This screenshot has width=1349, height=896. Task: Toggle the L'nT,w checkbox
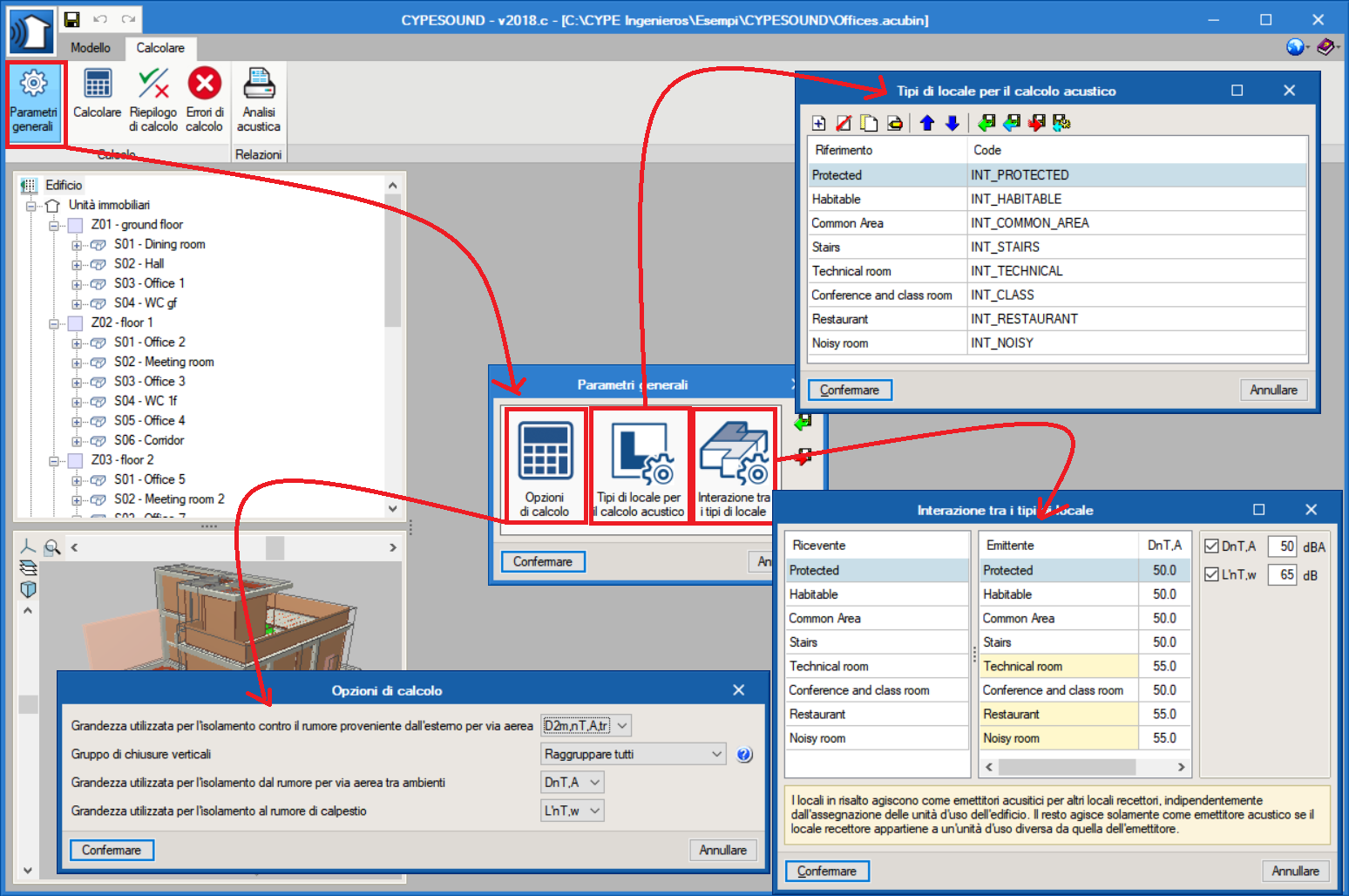1211,574
